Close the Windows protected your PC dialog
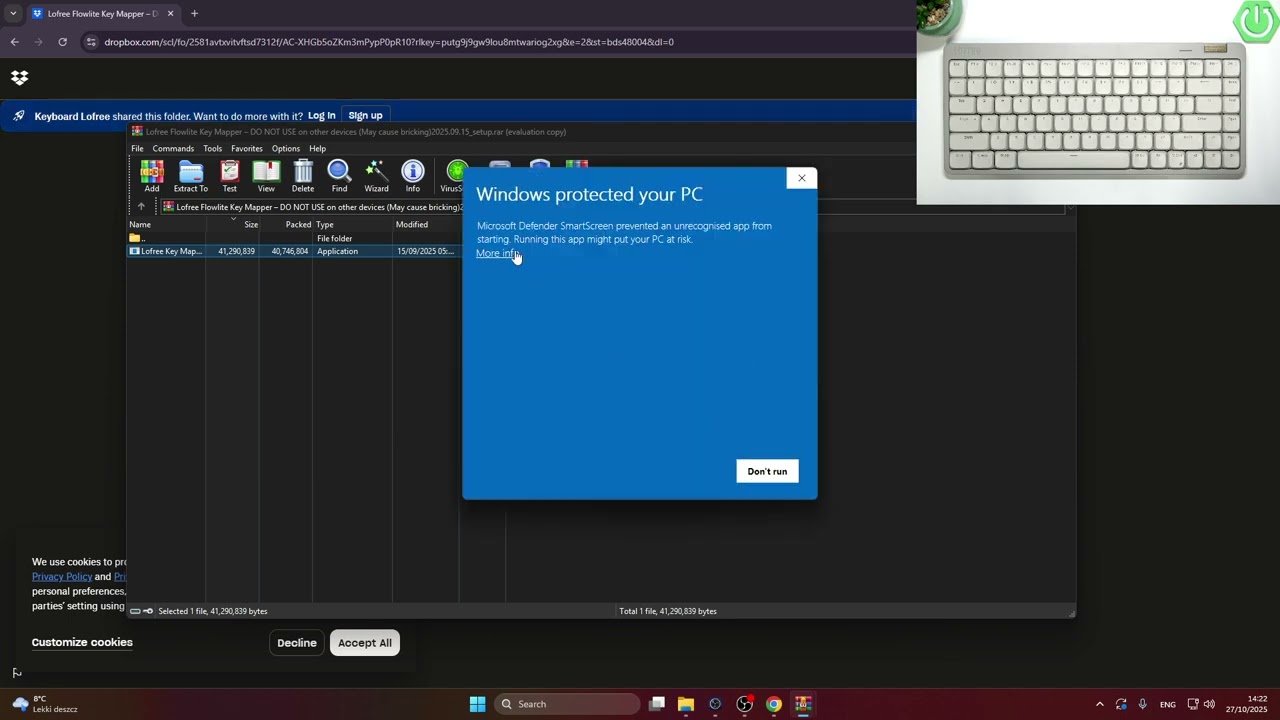The width and height of the screenshot is (1280, 720). click(801, 178)
